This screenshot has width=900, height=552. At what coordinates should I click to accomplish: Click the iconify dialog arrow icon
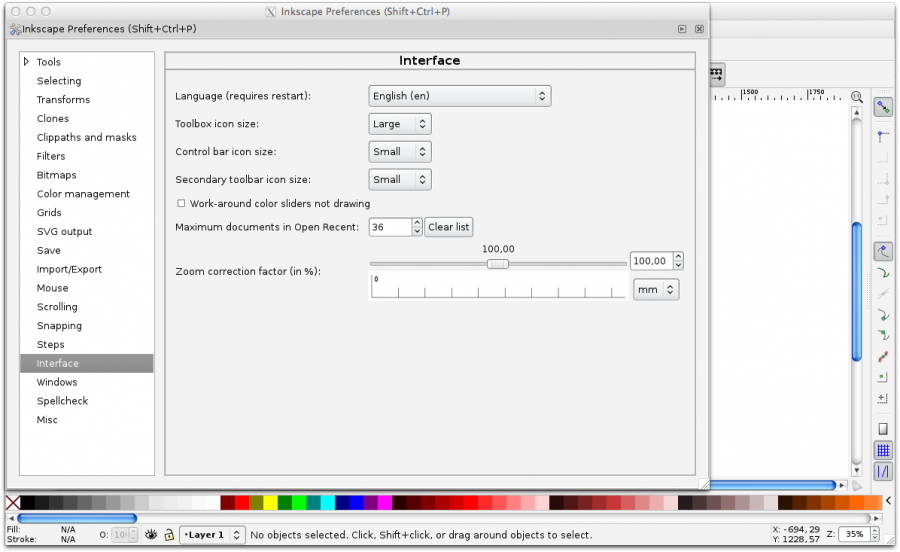(x=682, y=29)
